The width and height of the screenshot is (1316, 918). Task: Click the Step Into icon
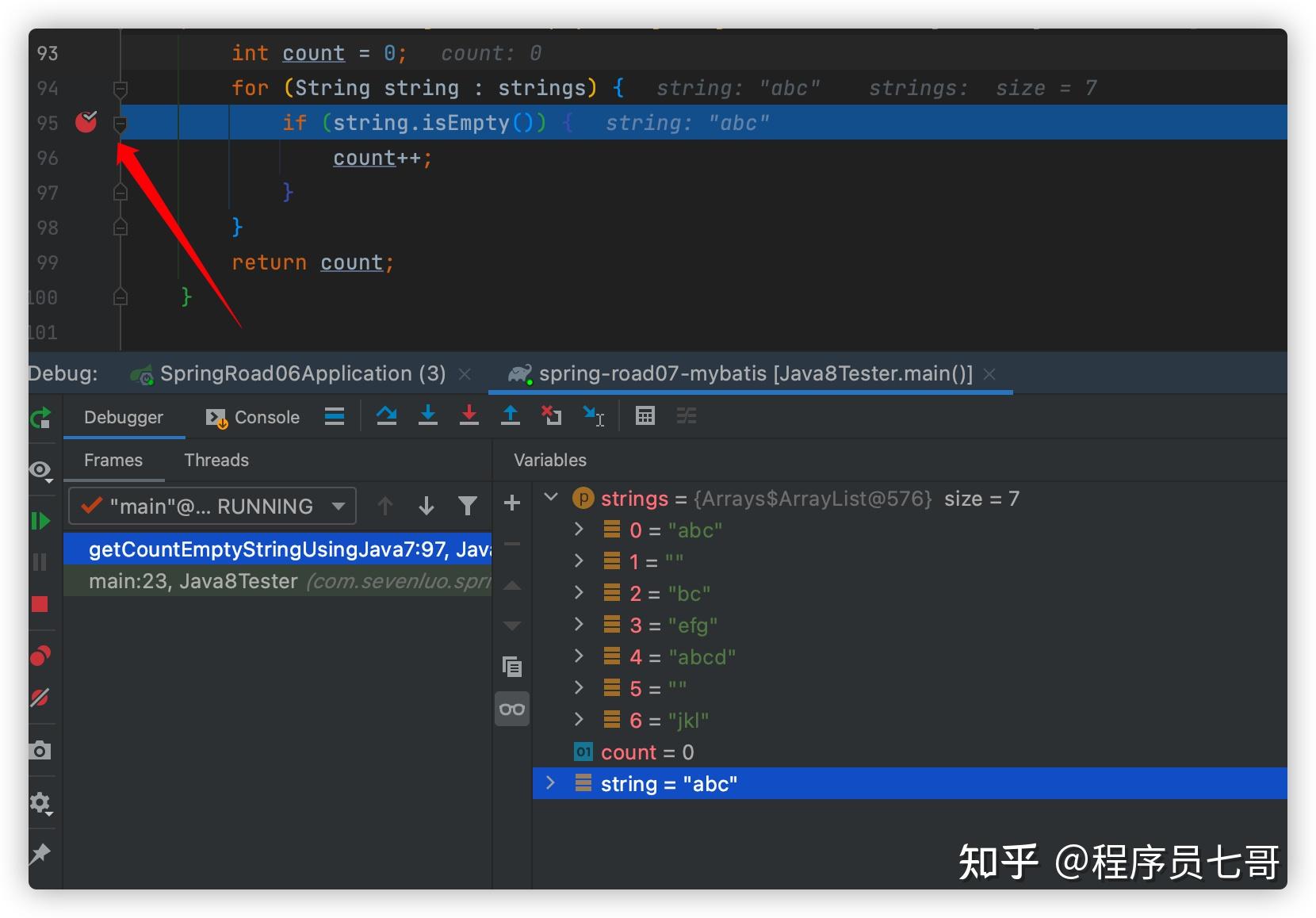tap(428, 416)
